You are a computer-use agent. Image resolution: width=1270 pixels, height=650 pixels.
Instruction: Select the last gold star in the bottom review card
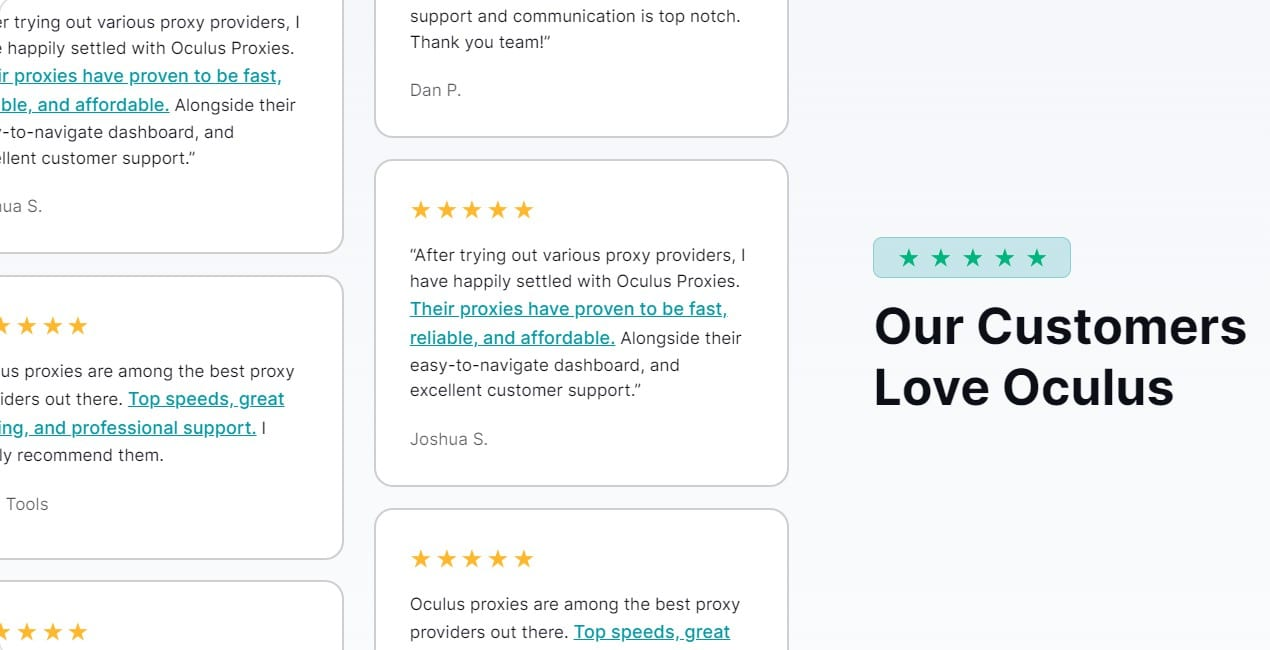tap(525, 558)
